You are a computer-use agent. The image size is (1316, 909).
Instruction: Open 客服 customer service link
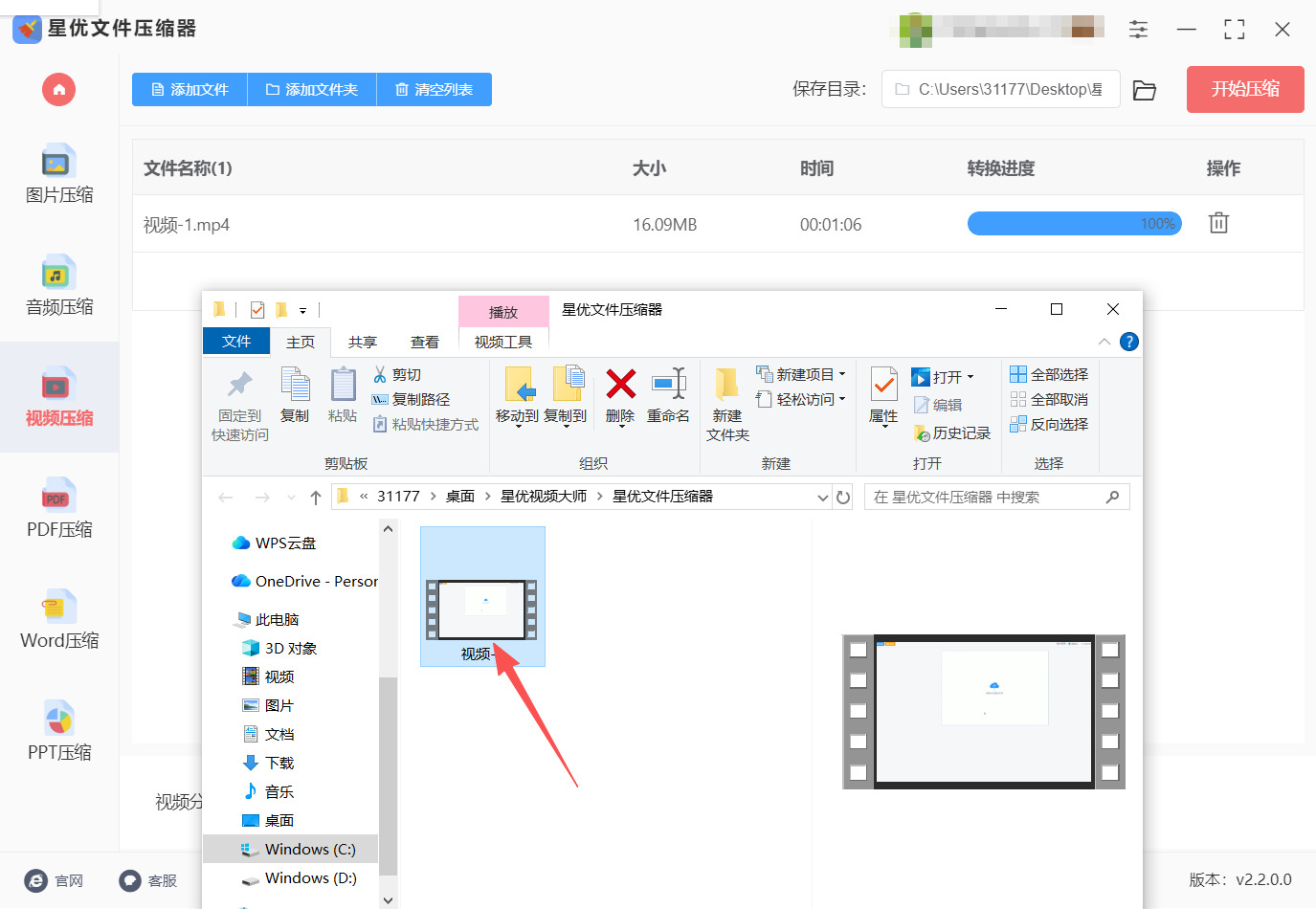pyautogui.click(x=148, y=880)
